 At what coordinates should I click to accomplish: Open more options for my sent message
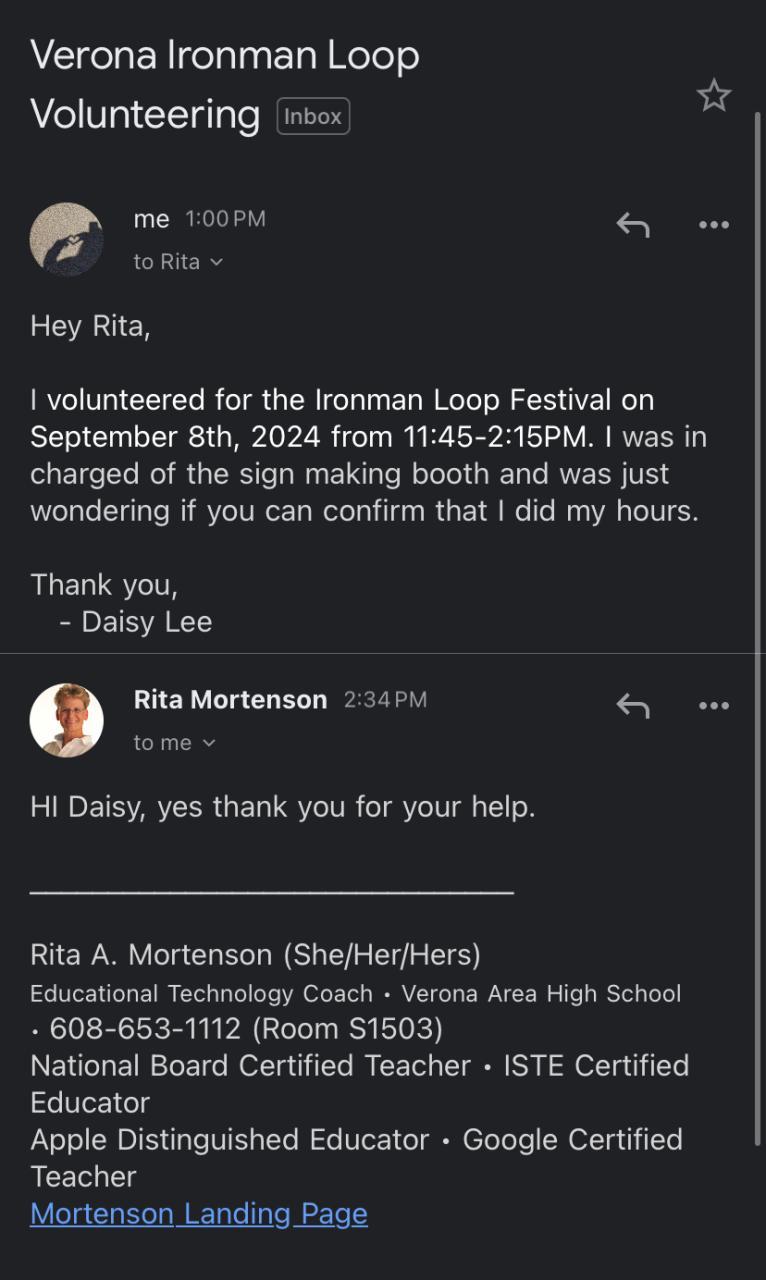(713, 225)
